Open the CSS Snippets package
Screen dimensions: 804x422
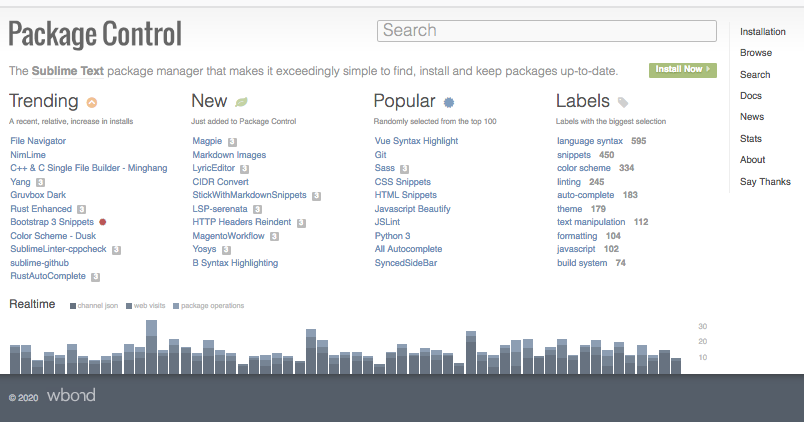403,182
